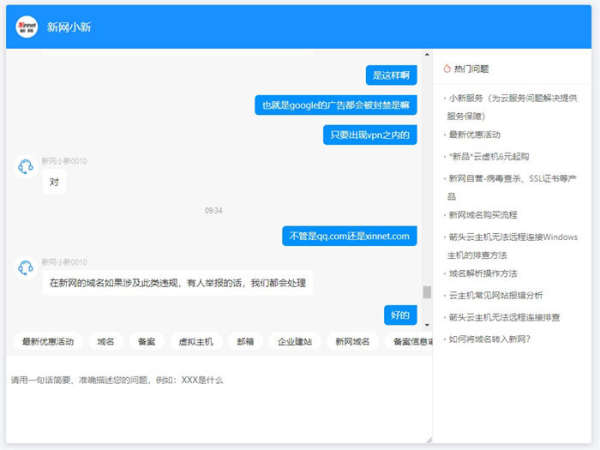Choose the 备案 quick topic
The width and height of the screenshot is (600, 450).
point(147,341)
